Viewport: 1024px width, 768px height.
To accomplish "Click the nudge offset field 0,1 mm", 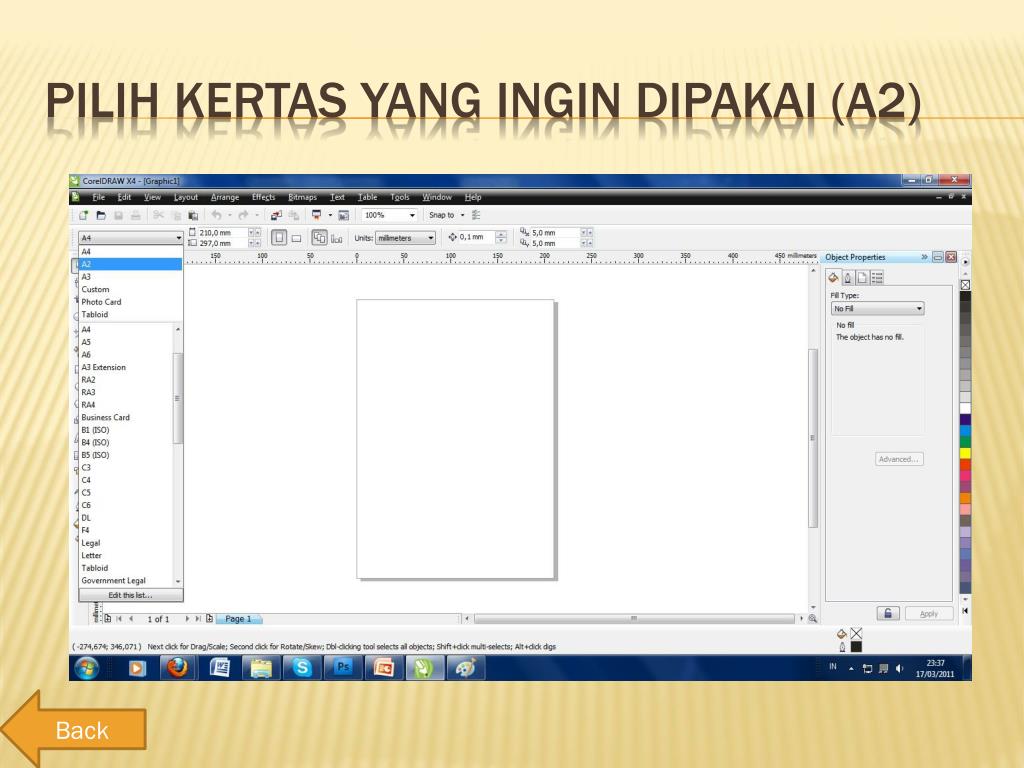I will [x=476, y=237].
